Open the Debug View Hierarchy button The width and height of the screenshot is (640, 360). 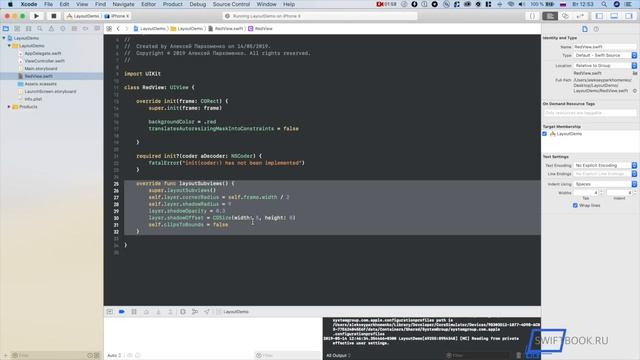pos(183,311)
